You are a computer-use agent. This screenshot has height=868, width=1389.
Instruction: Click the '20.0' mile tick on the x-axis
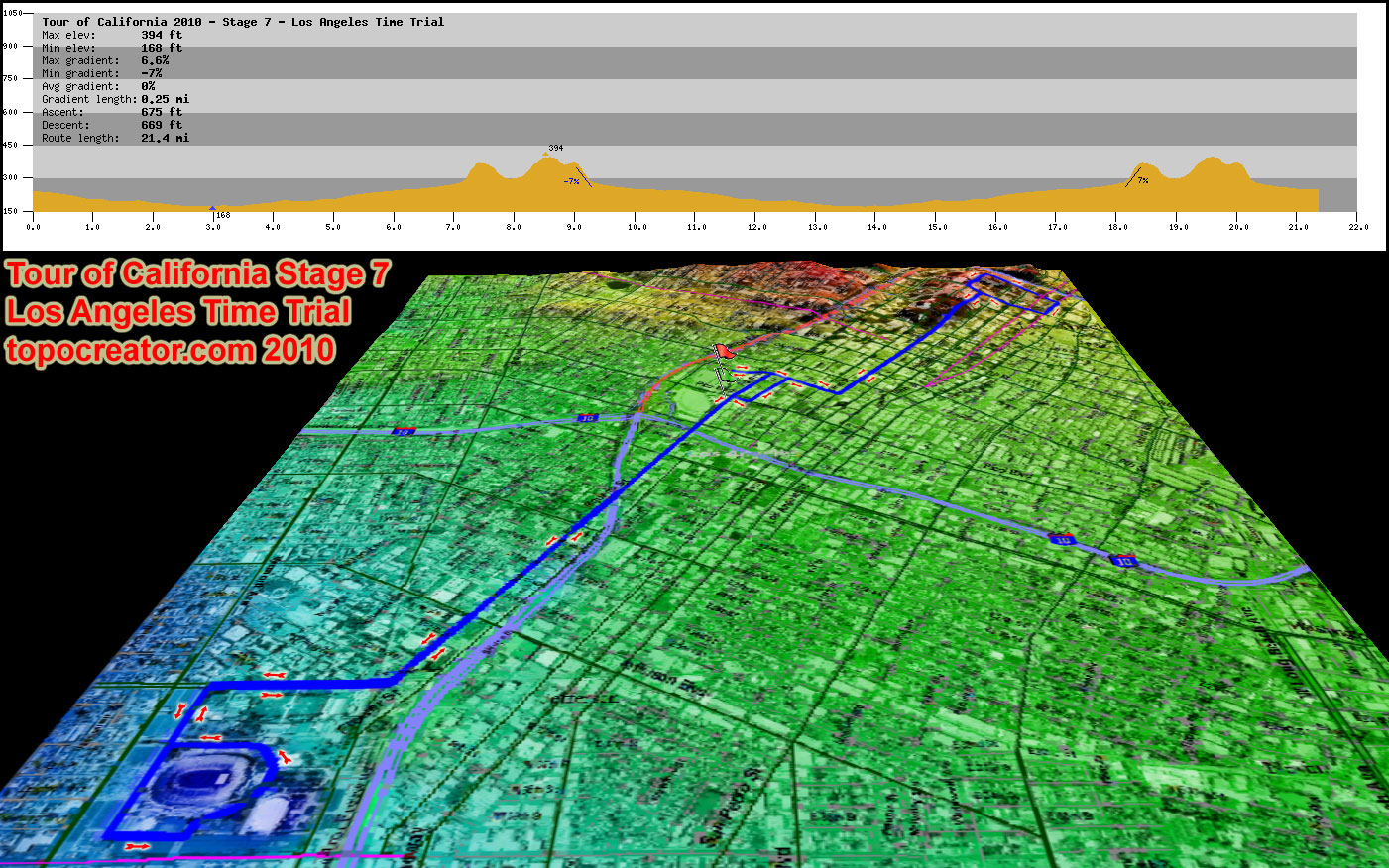tap(1238, 227)
